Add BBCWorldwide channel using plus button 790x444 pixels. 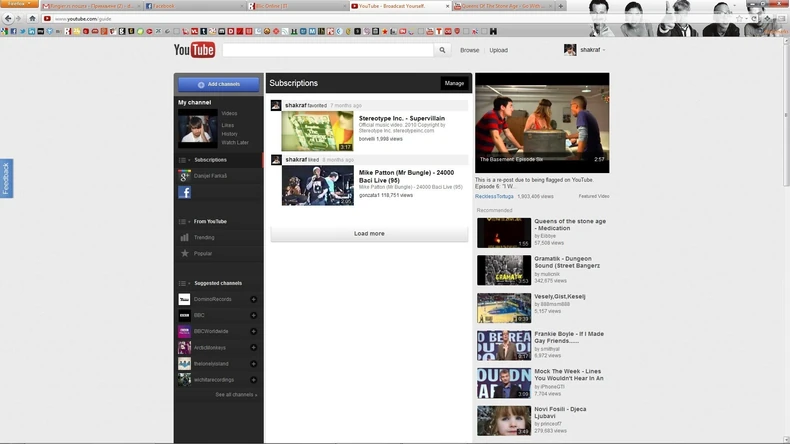point(253,331)
